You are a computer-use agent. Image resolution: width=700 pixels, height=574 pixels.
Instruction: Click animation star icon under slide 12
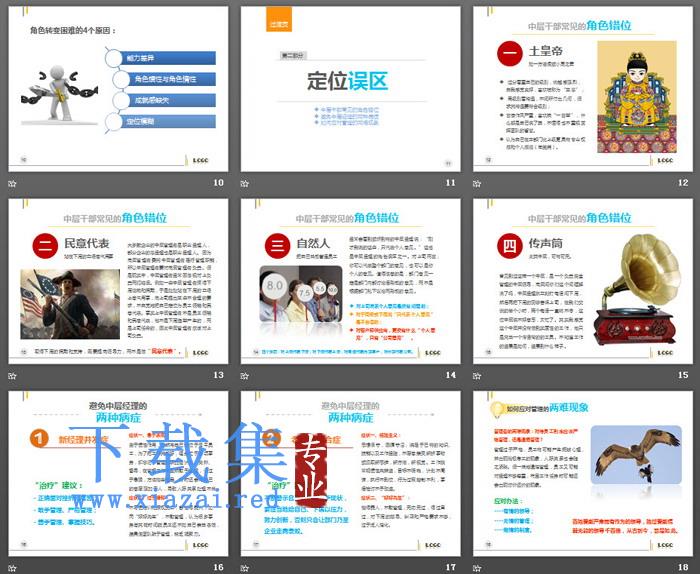(x=477, y=183)
